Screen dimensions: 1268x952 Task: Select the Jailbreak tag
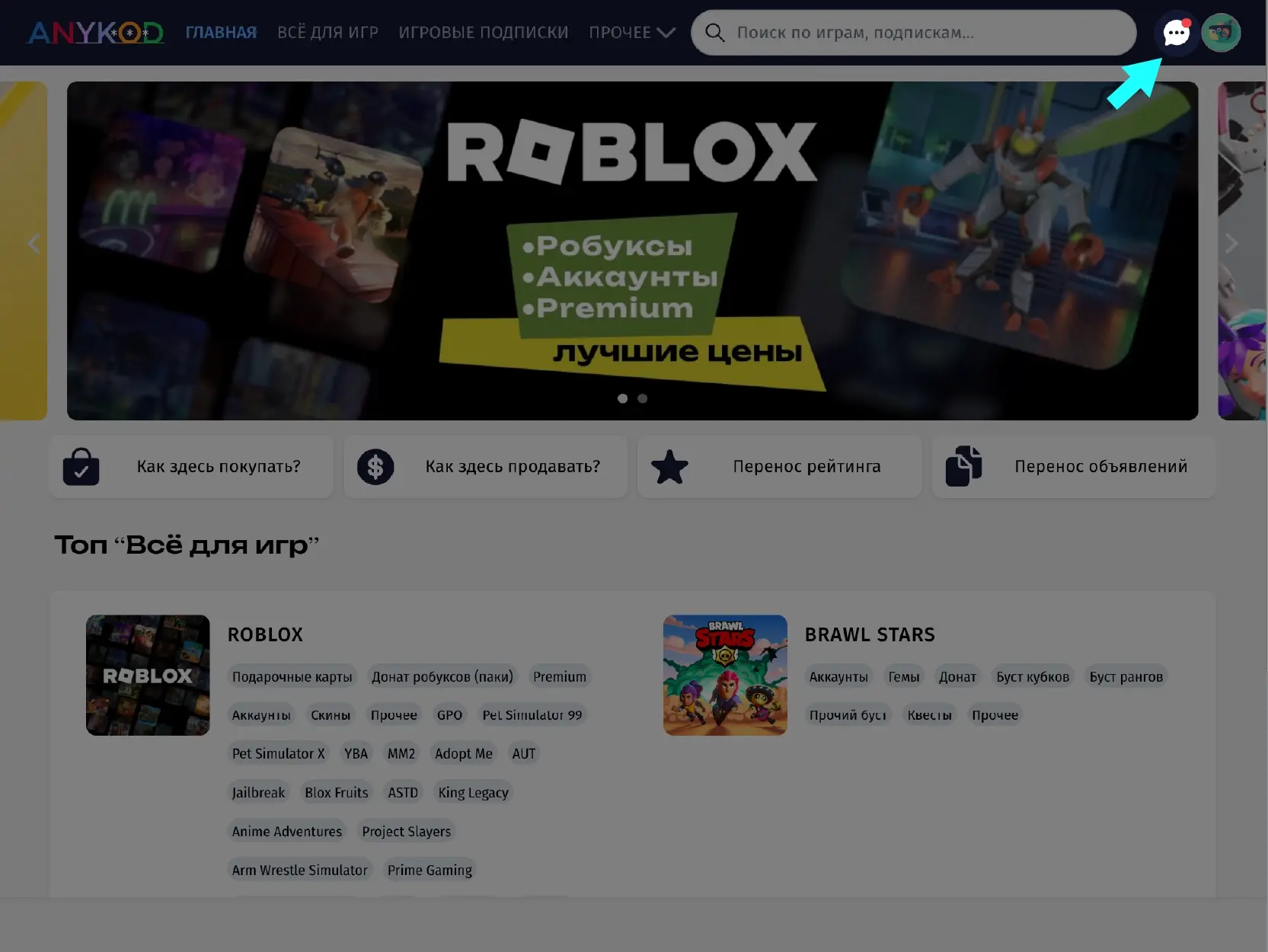(258, 792)
